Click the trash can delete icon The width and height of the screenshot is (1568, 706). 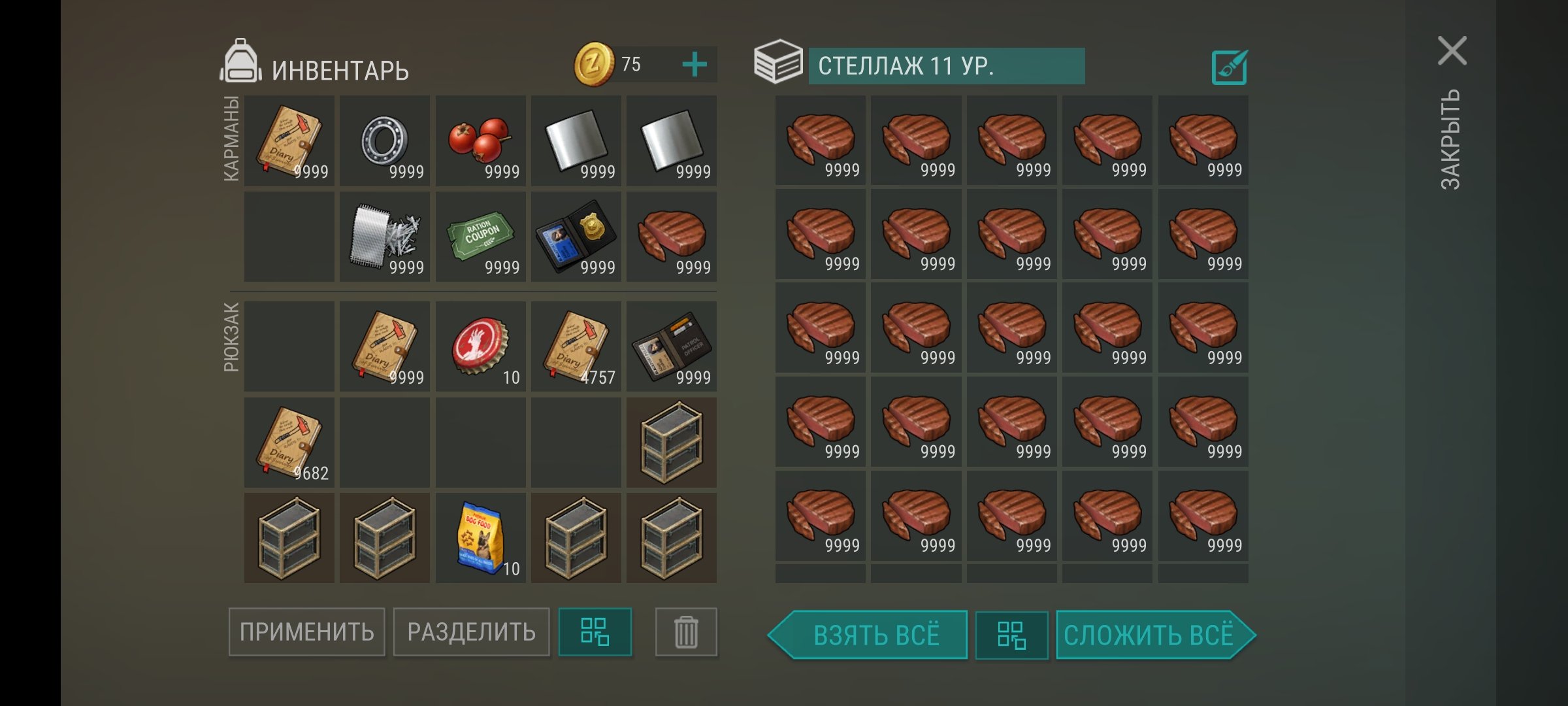click(686, 632)
